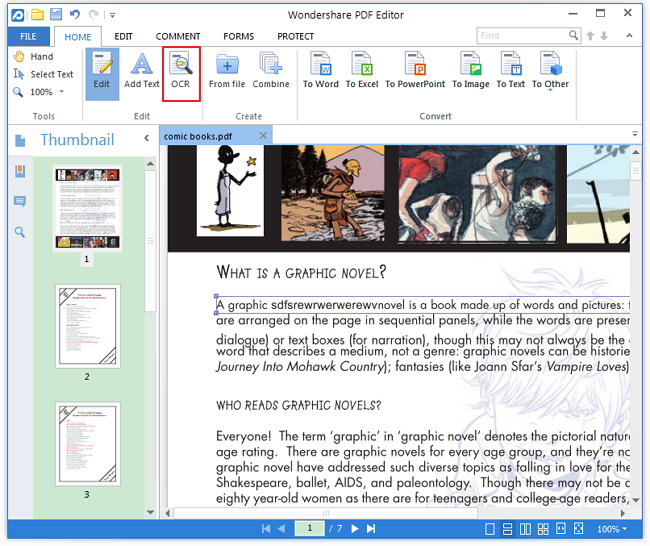Click horizontal scroll right arrow
This screenshot has height=546, width=650.
point(623,513)
